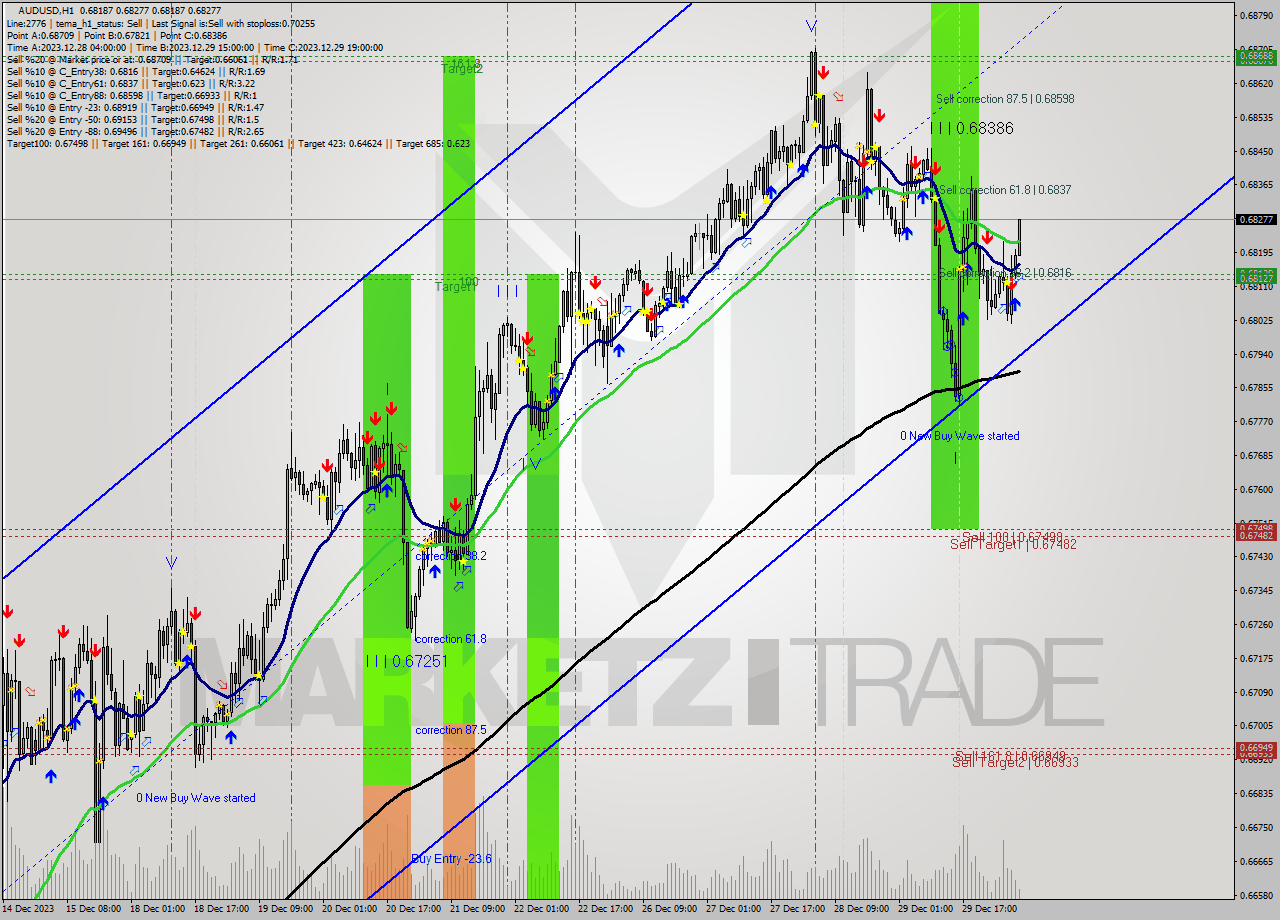
Task: Select the 'Sell correction 61.8 | 0.6837' label
Action: [x=1005, y=190]
